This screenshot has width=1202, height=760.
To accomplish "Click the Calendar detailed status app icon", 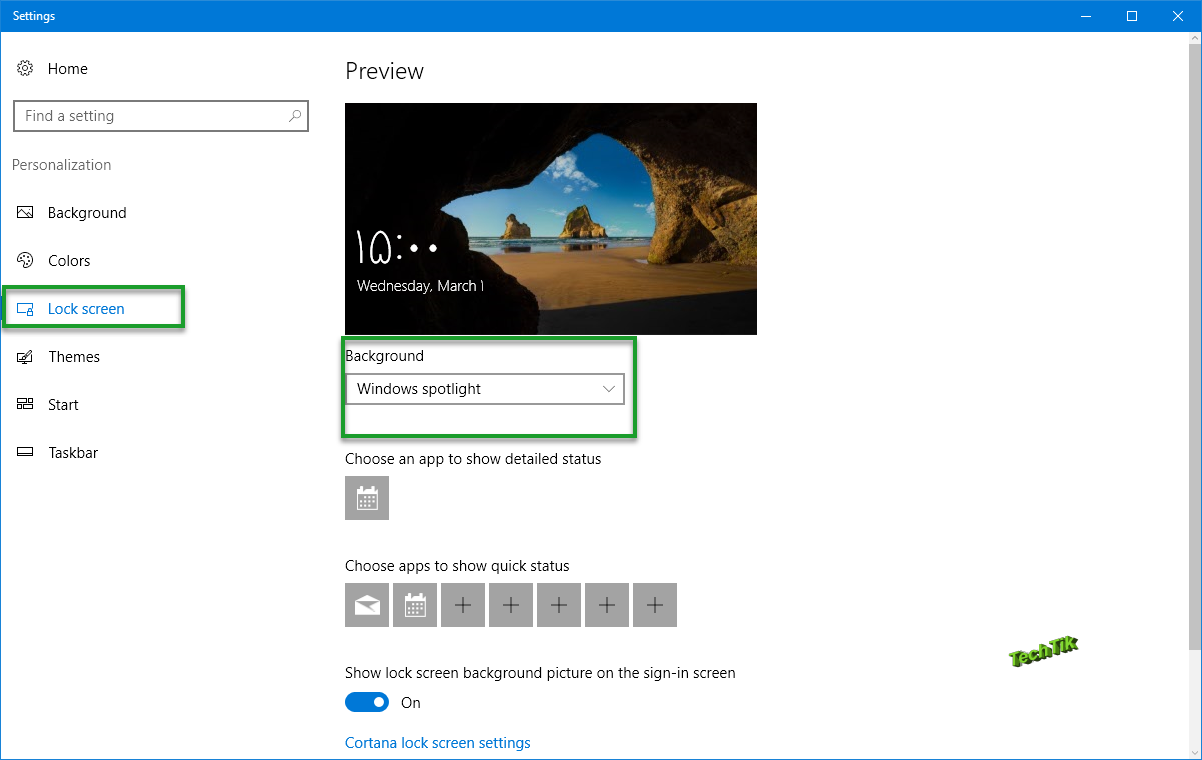I will (367, 498).
